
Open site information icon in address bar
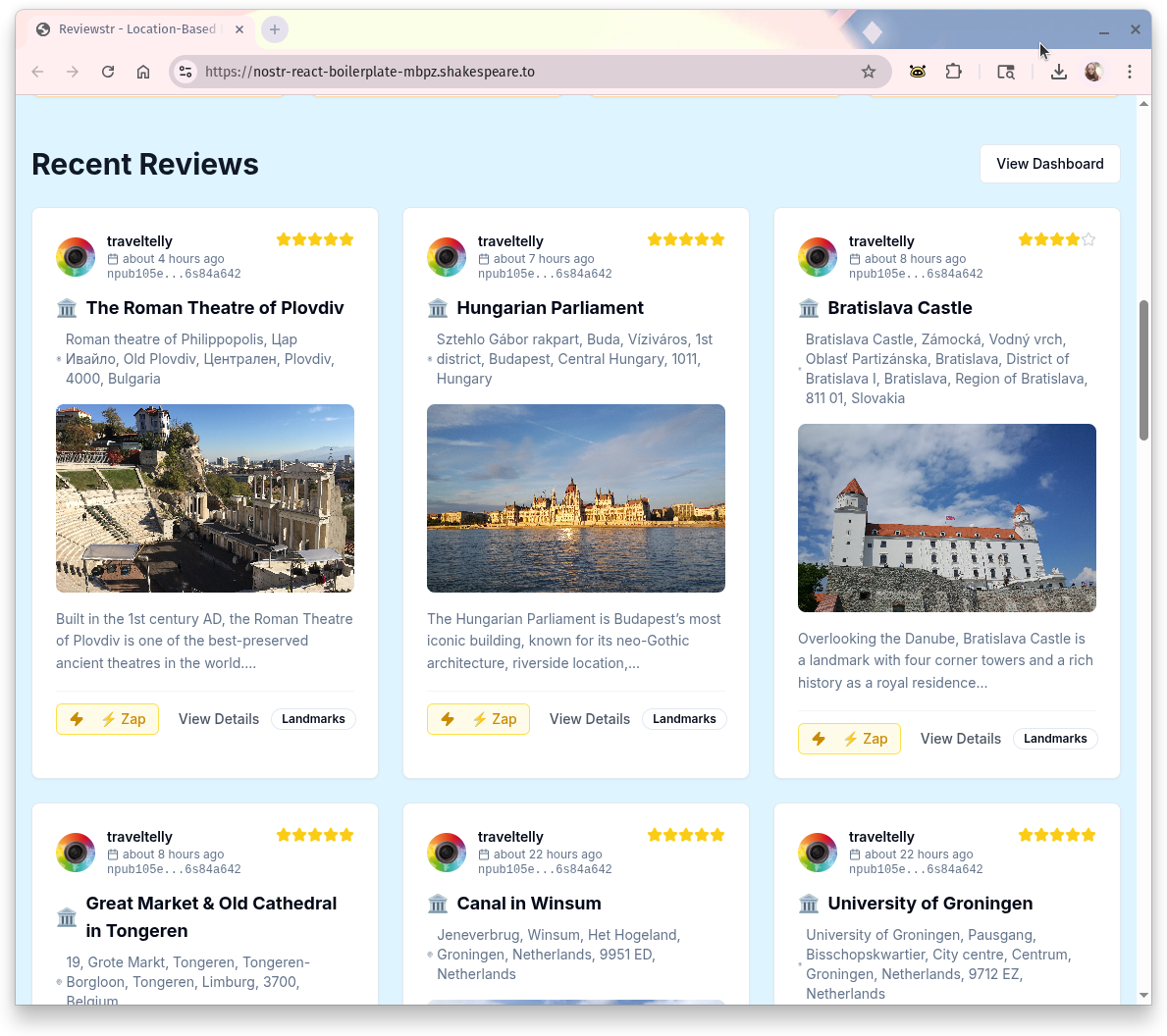tap(186, 72)
